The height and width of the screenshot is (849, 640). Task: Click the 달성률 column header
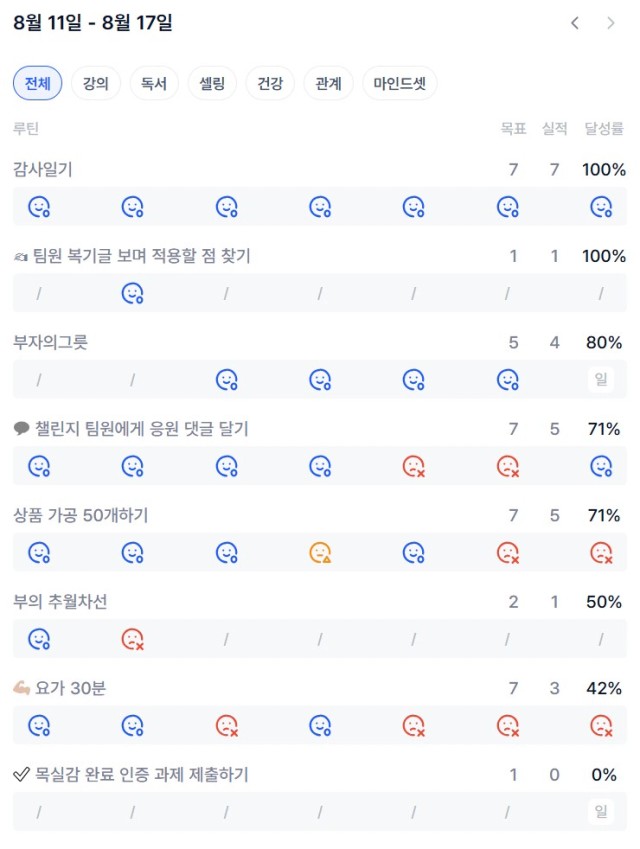(604, 129)
